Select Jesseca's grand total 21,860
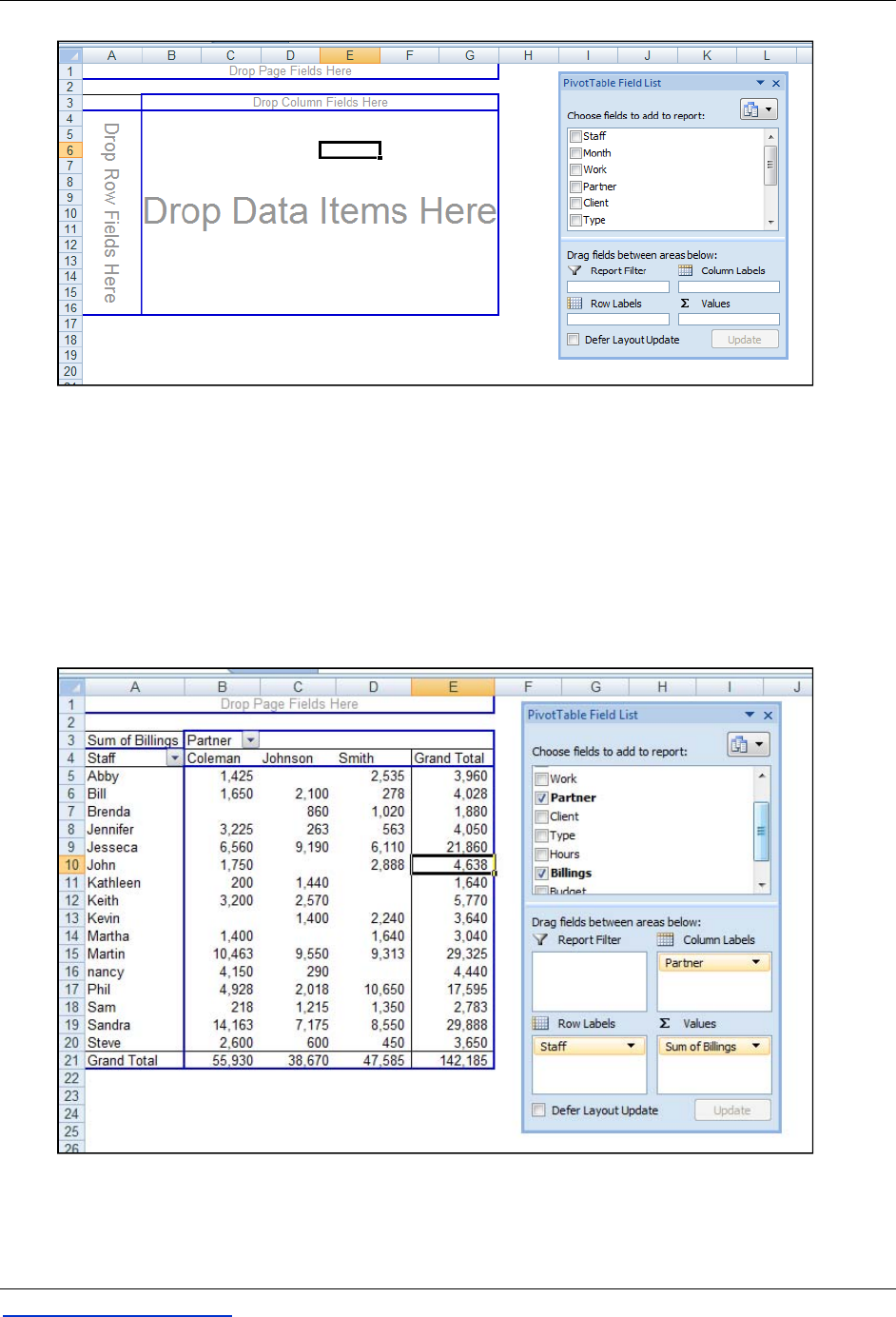Viewport: 896px width, 1317px height. (x=453, y=847)
